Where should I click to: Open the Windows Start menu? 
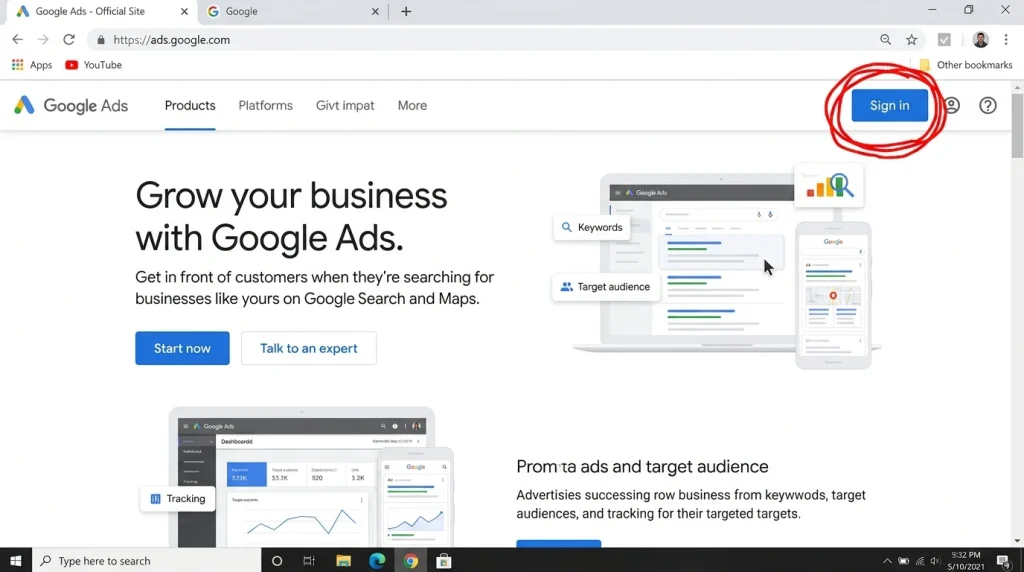coord(16,560)
